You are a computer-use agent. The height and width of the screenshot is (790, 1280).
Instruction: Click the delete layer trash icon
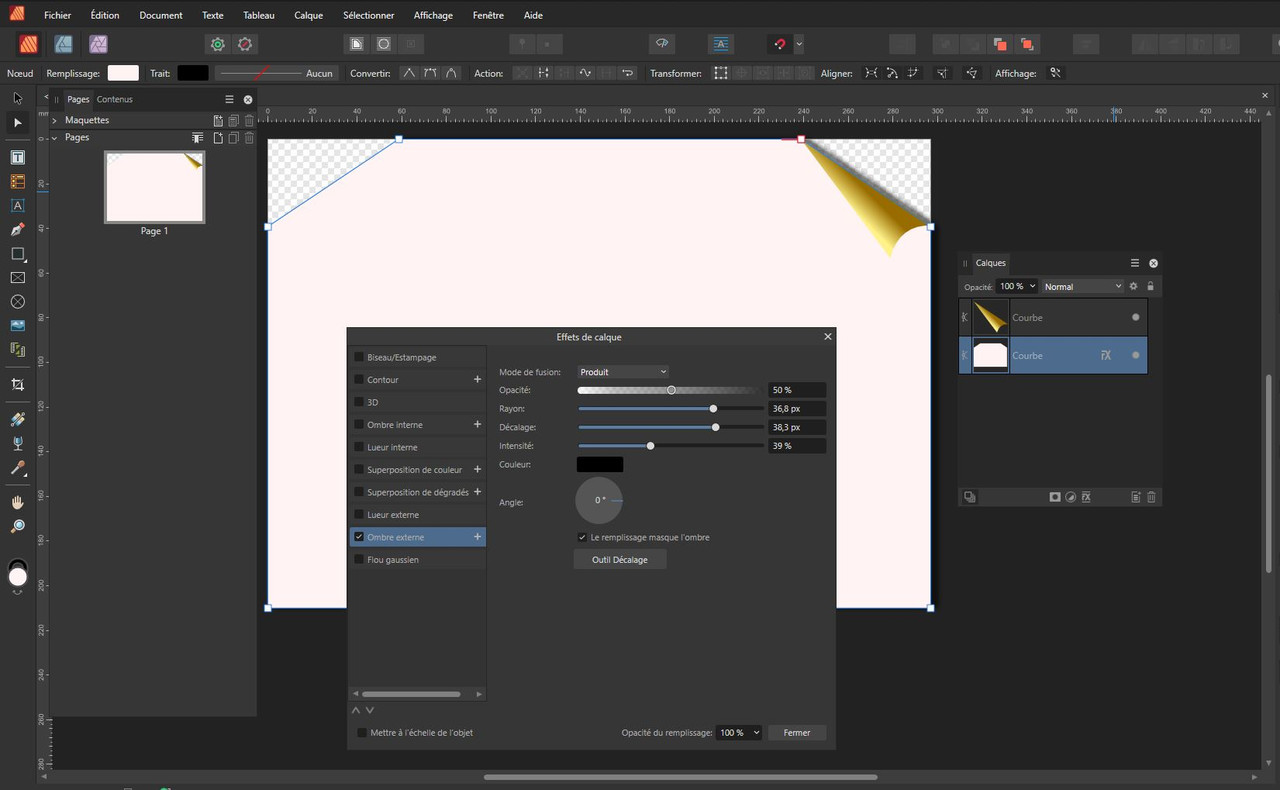coord(1151,497)
